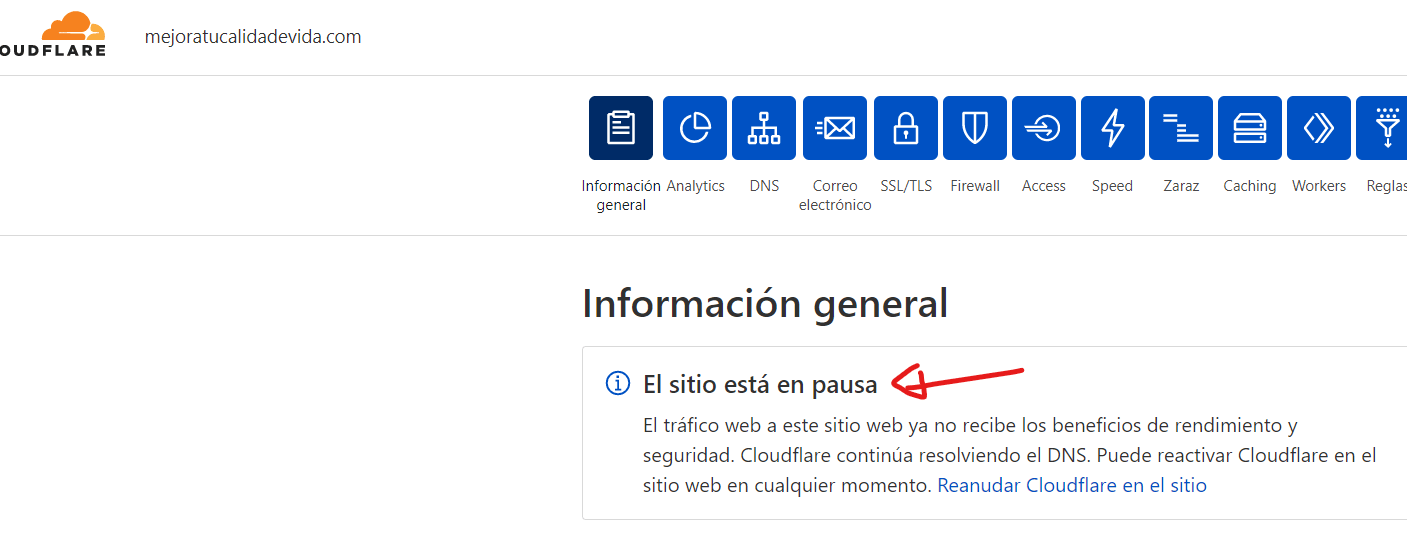
Task: Open the Caching drive icon
Action: click(1250, 128)
